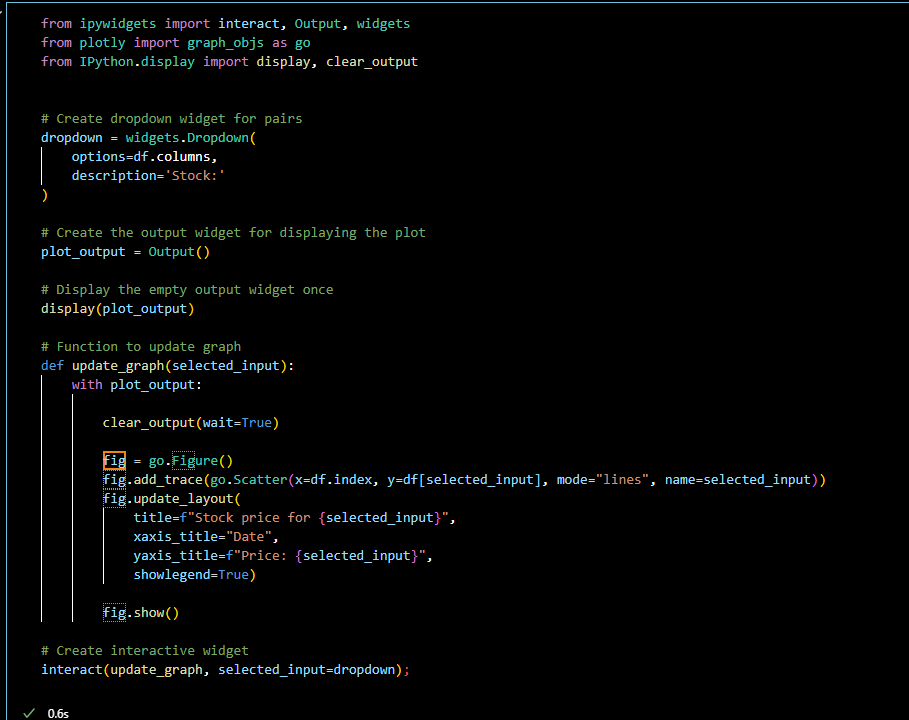The width and height of the screenshot is (909, 720).
Task: Click 'go.Scatter' in the add_trace line
Action: [249, 480]
